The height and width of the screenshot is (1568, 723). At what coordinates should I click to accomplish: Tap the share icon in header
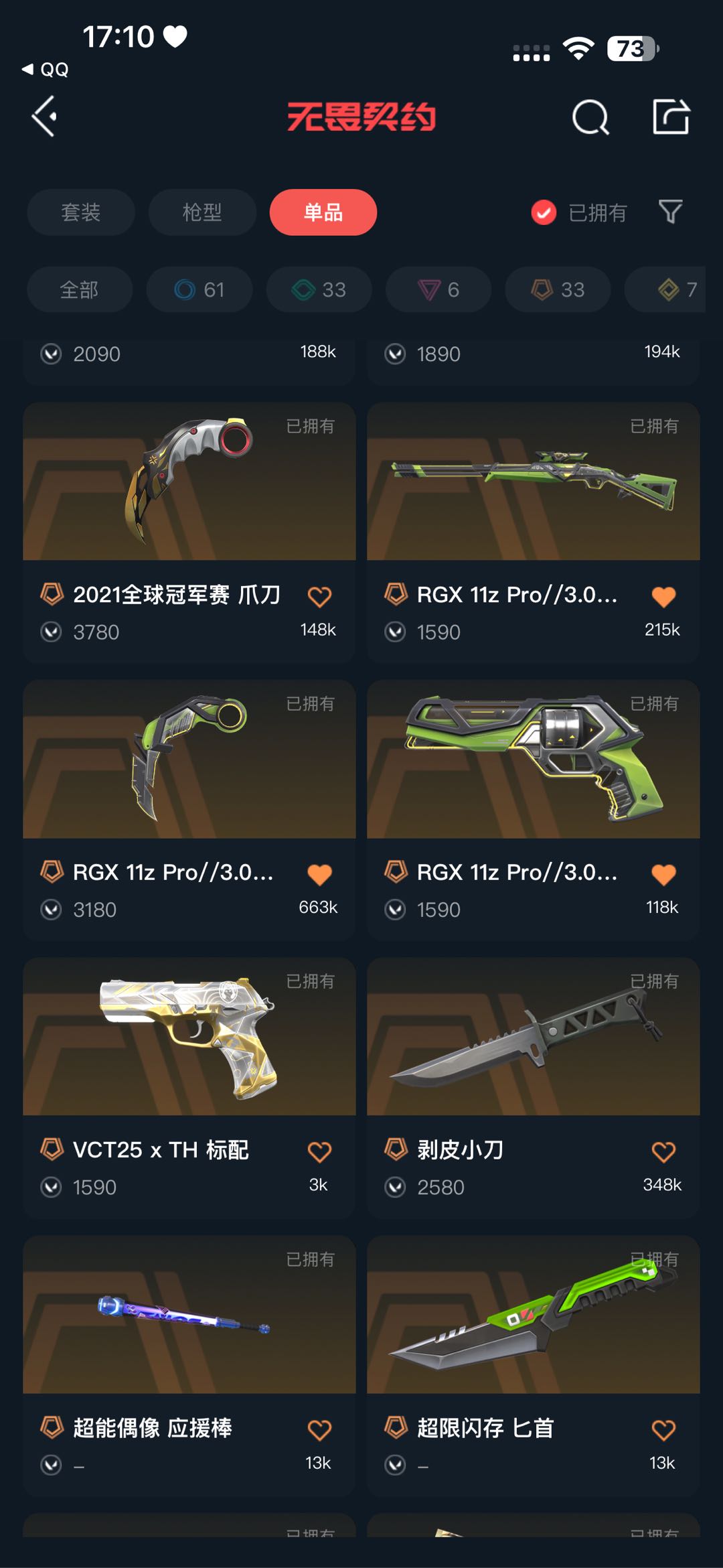point(671,117)
